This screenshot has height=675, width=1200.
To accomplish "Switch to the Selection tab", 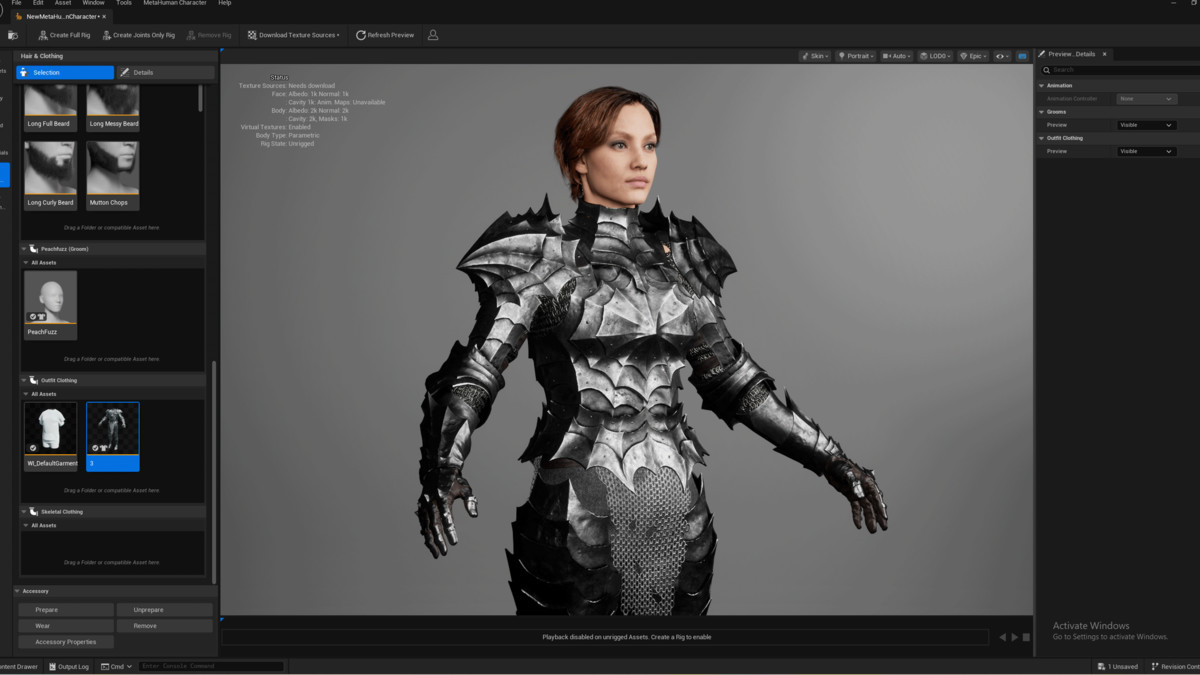I will [x=64, y=73].
